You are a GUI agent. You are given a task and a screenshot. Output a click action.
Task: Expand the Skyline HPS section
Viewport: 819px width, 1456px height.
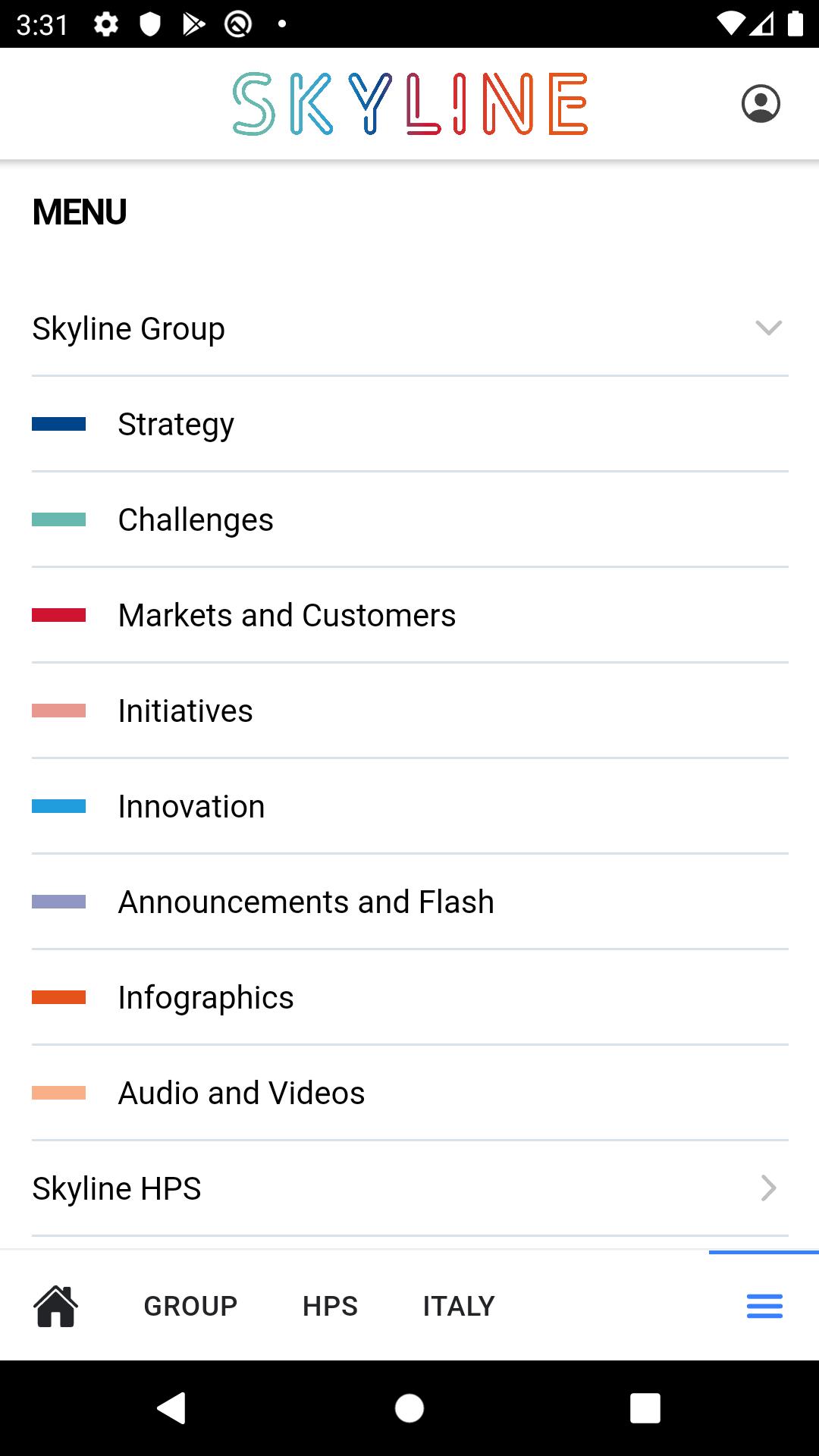410,1188
